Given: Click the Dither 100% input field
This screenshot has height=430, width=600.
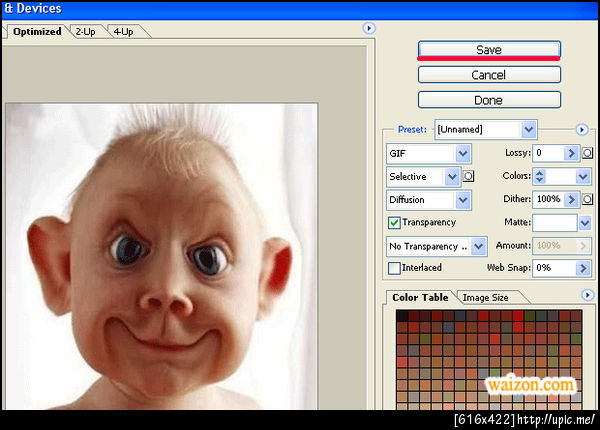Looking at the screenshot, I should pos(549,199).
